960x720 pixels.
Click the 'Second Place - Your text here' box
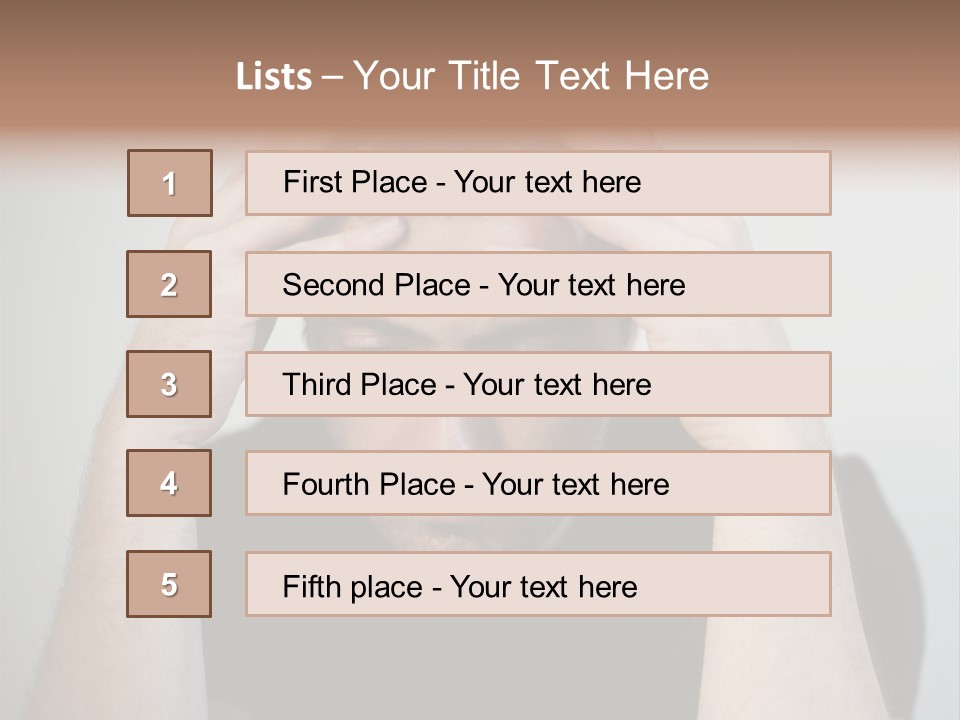click(538, 284)
